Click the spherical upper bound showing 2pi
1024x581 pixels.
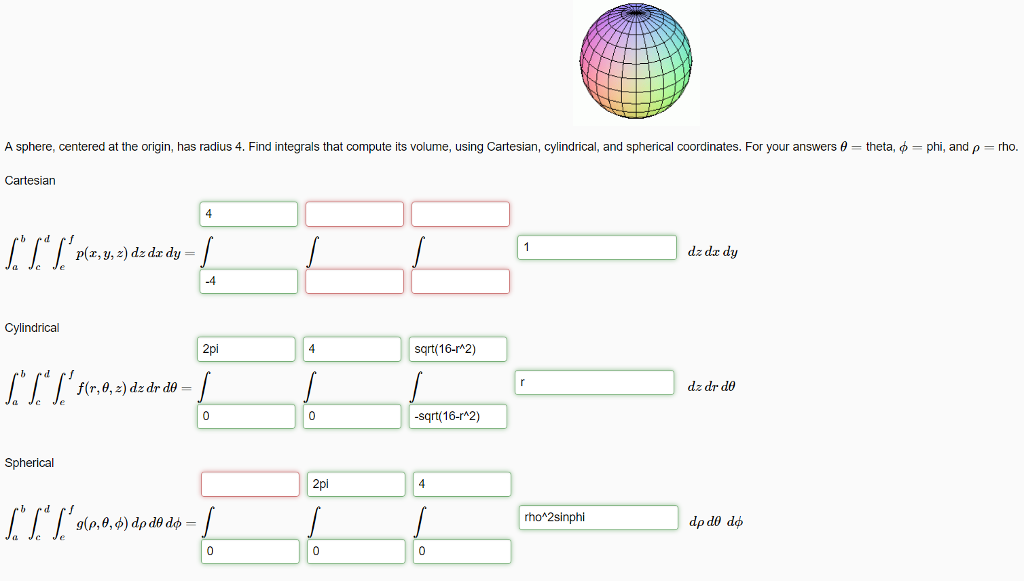356,484
